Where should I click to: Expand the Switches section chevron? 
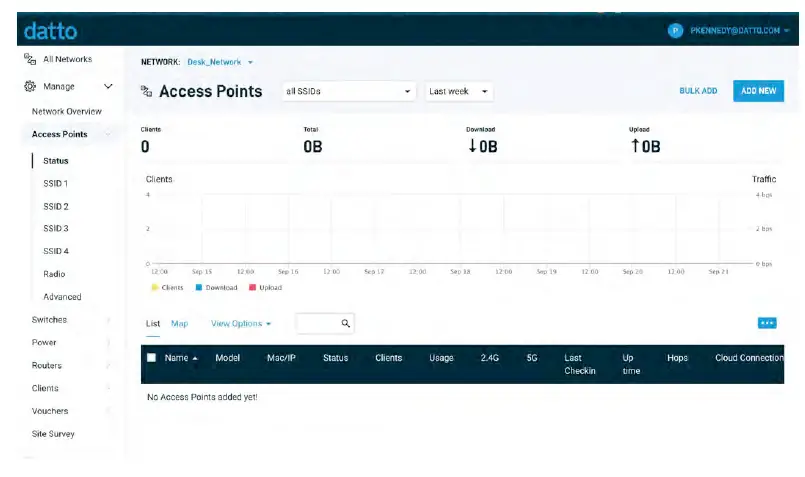click(x=108, y=320)
